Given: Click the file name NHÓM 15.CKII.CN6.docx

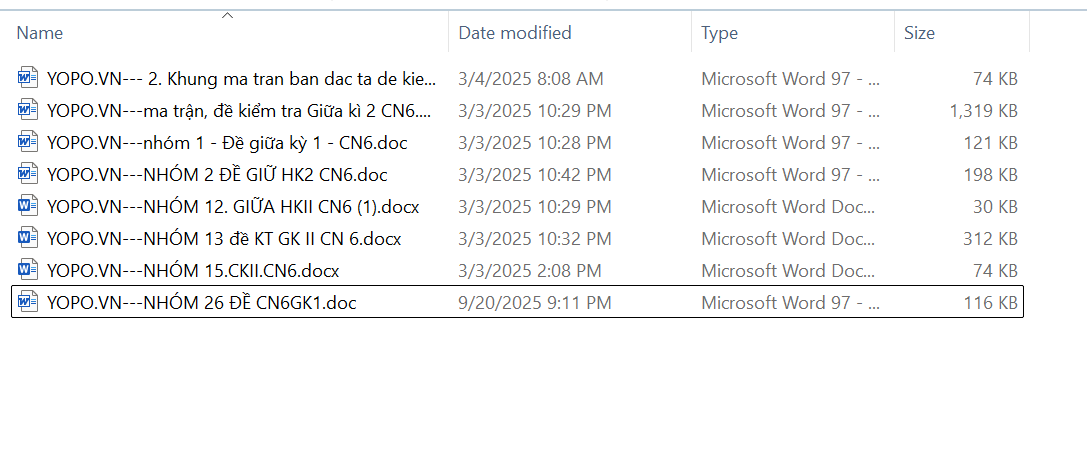Looking at the screenshot, I should [x=193, y=271].
